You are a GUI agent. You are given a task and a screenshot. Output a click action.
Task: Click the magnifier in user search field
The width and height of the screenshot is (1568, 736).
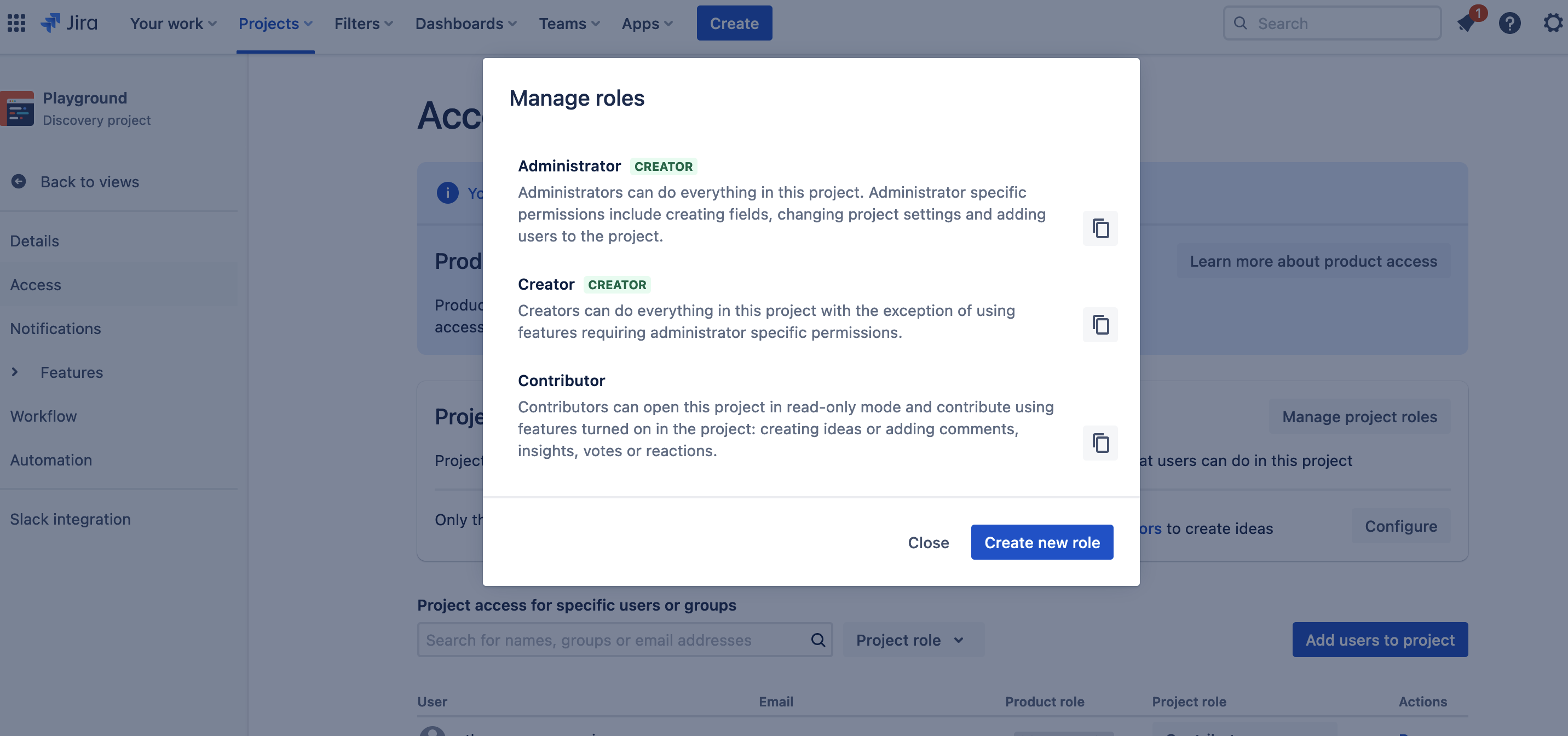pos(817,640)
